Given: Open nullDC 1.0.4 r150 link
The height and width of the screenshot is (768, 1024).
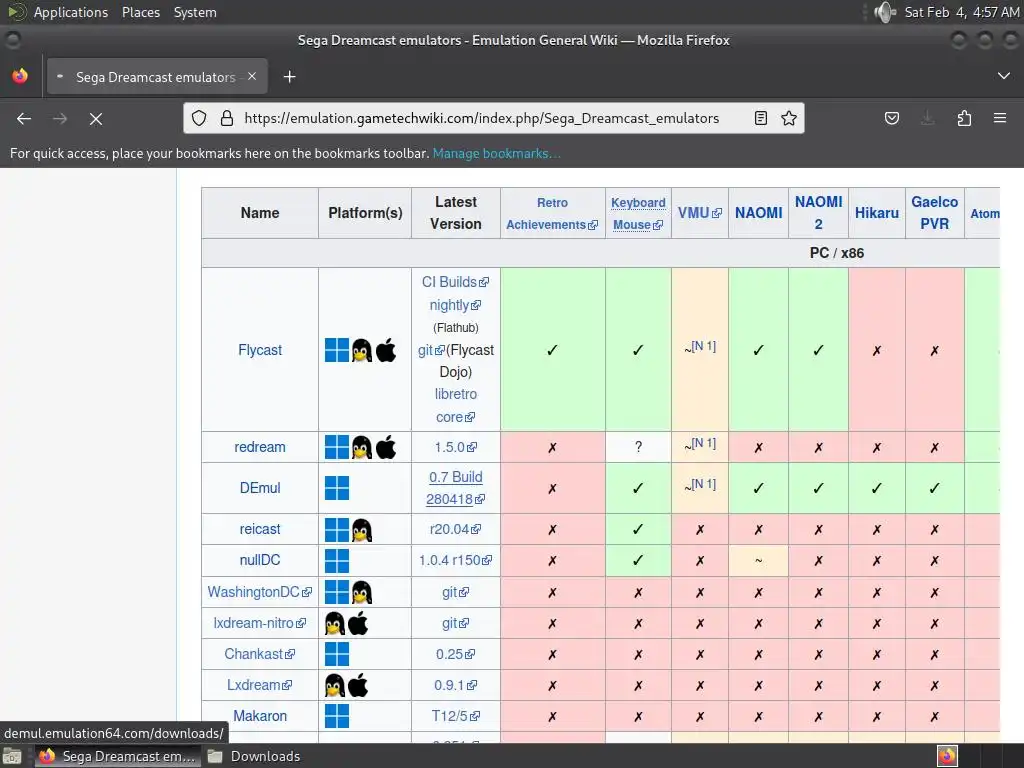Looking at the screenshot, I should click(455, 560).
